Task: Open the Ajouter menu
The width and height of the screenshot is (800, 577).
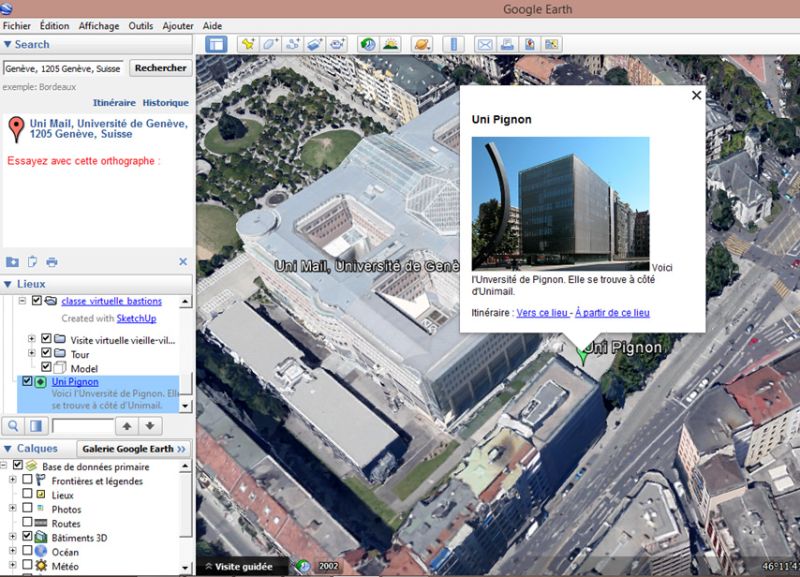Action: tap(178, 26)
